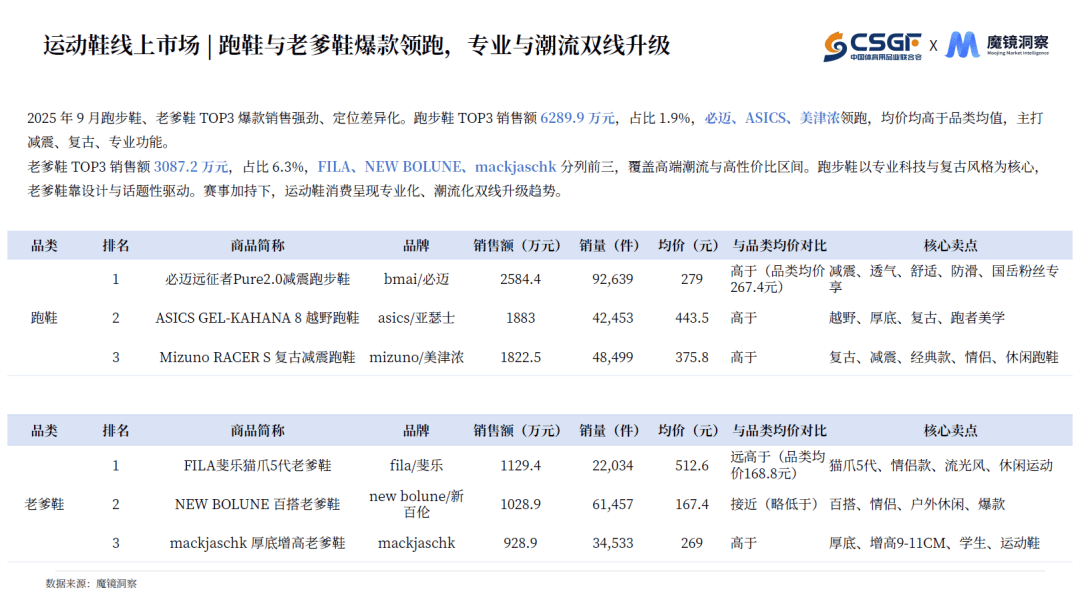Viewport: 1080px width, 606px height.
Task: Click brand cell mackjaschk in 品牌 column
Action: [416, 543]
